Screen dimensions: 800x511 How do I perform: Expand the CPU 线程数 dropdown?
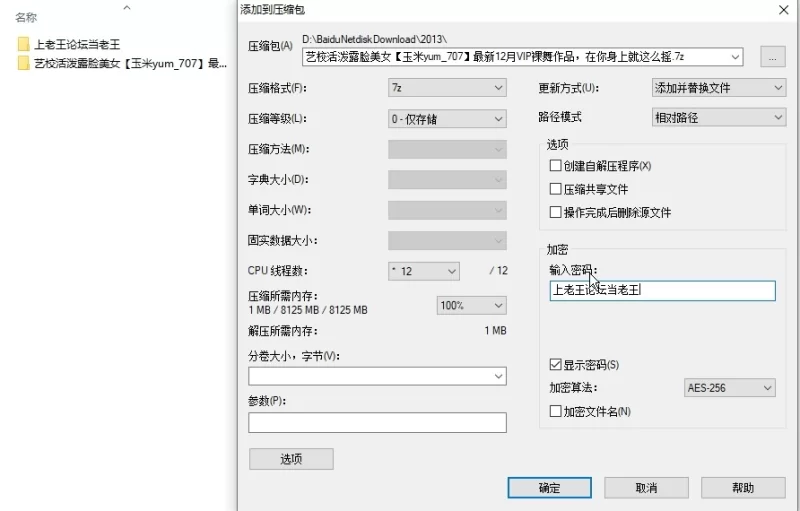[423, 271]
